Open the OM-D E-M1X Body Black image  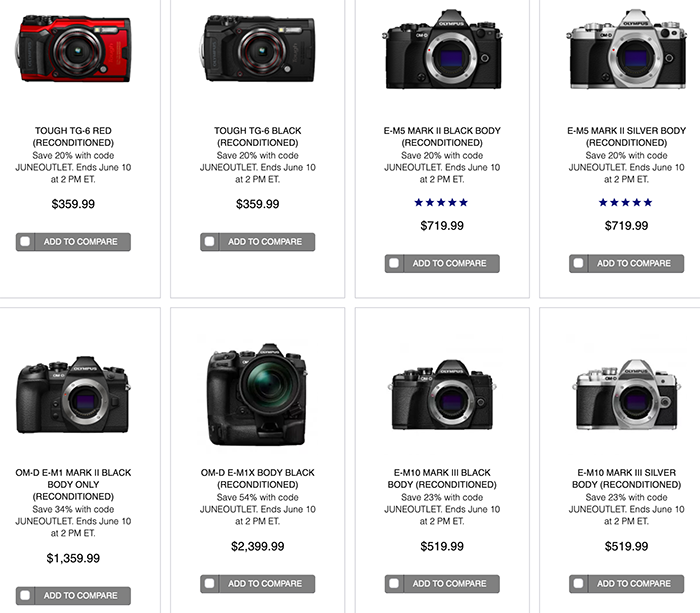click(x=258, y=395)
